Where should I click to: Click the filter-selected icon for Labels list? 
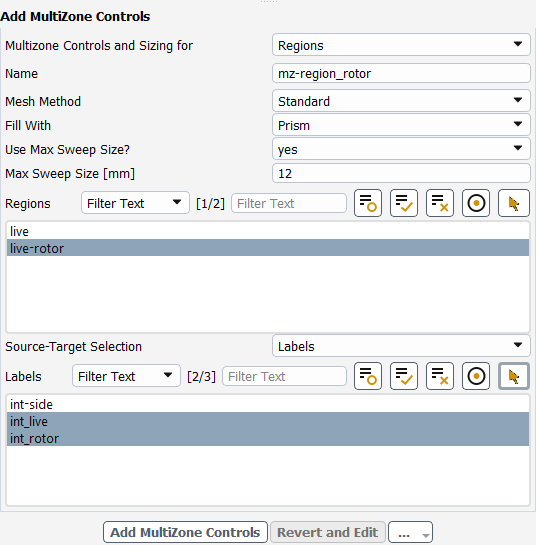[368, 376]
